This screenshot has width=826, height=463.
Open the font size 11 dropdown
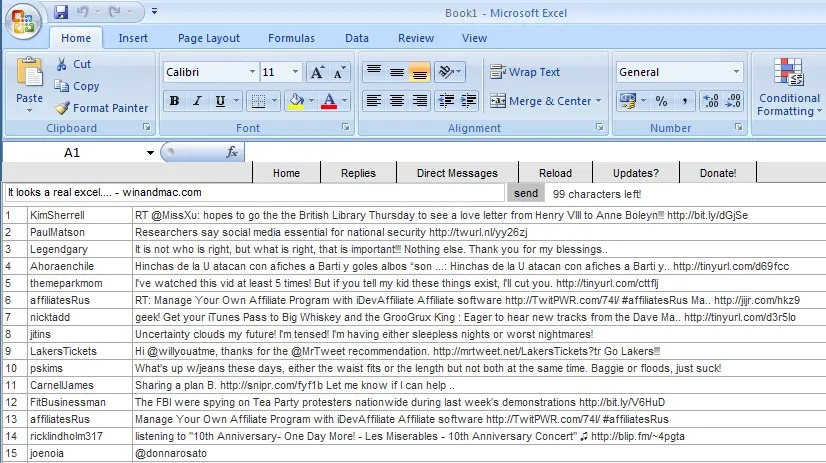click(295, 72)
